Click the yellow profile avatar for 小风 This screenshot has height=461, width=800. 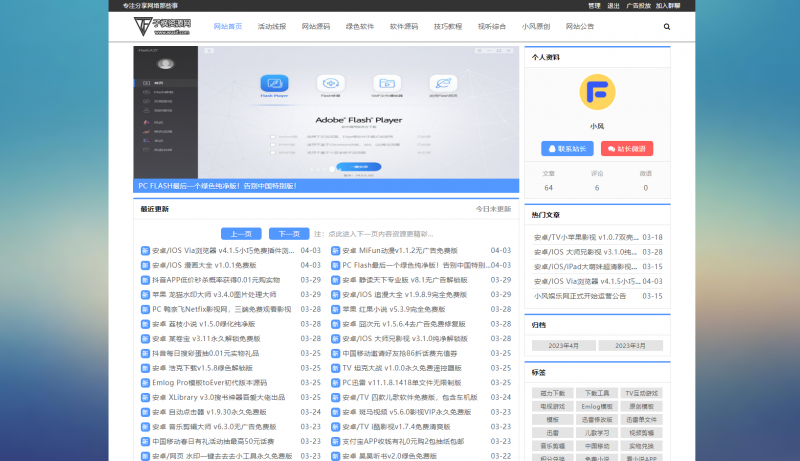coord(598,93)
